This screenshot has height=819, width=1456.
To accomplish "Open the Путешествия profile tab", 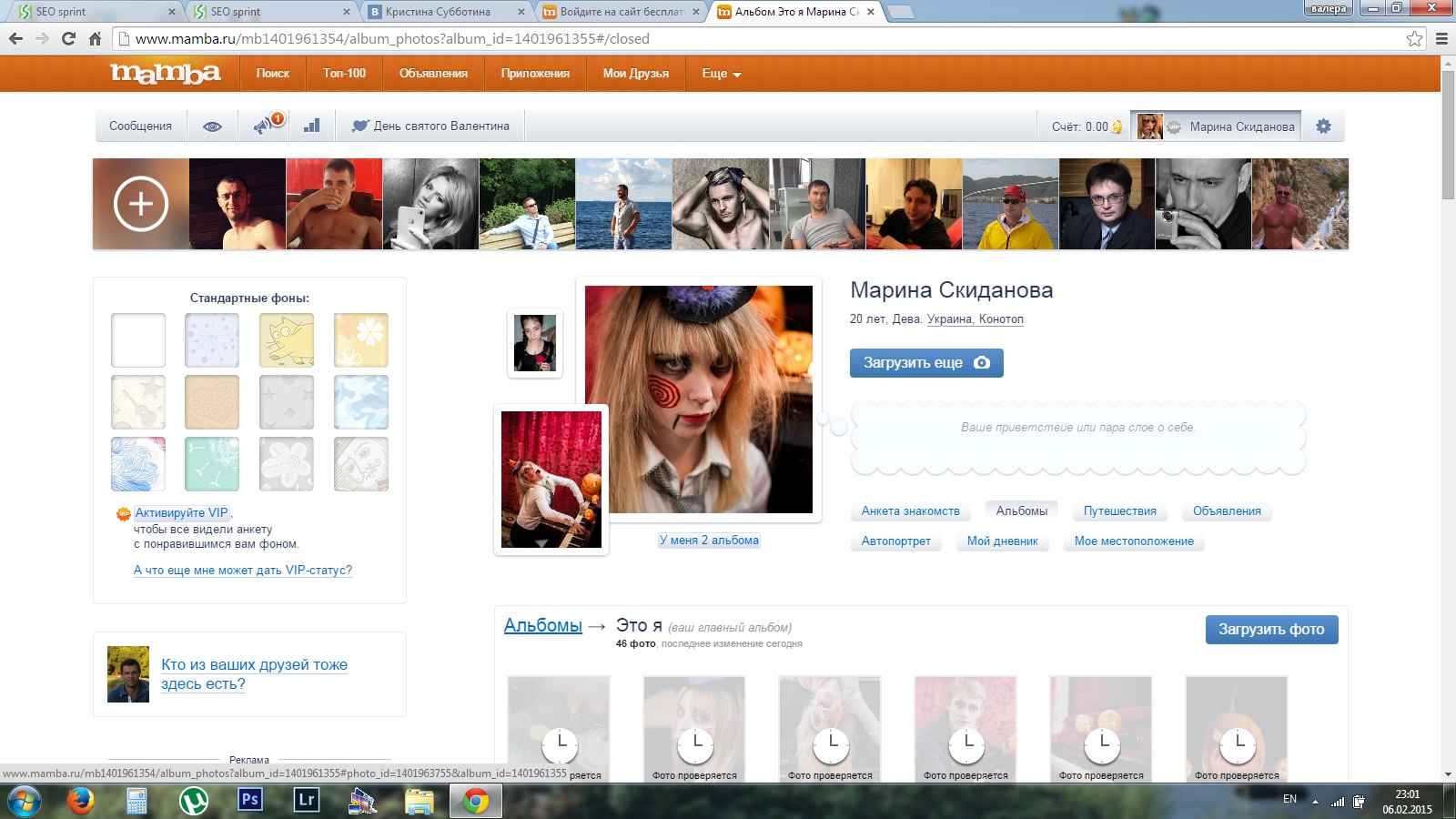I will 1119,511.
